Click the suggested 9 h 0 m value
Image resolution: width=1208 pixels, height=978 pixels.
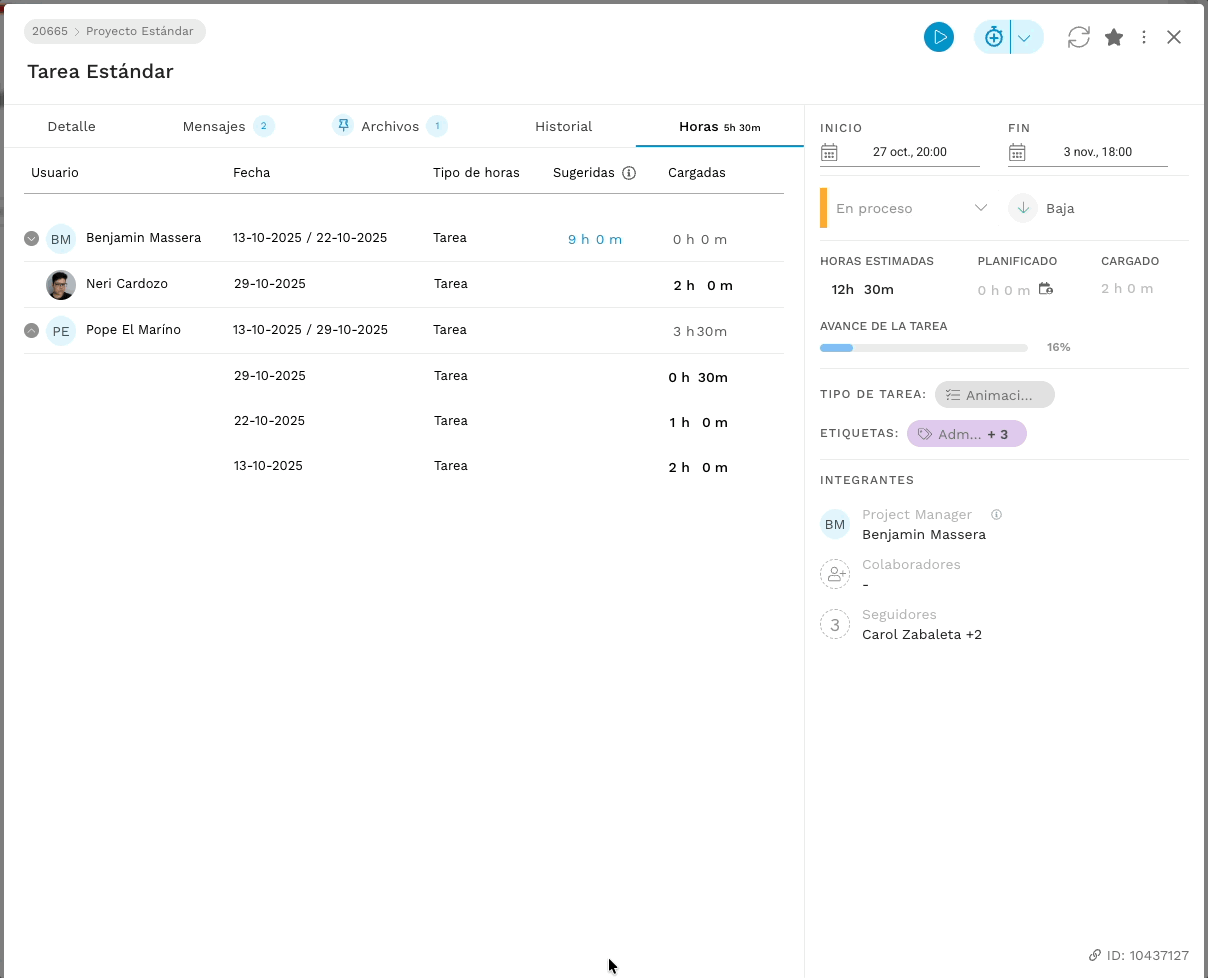coord(595,240)
